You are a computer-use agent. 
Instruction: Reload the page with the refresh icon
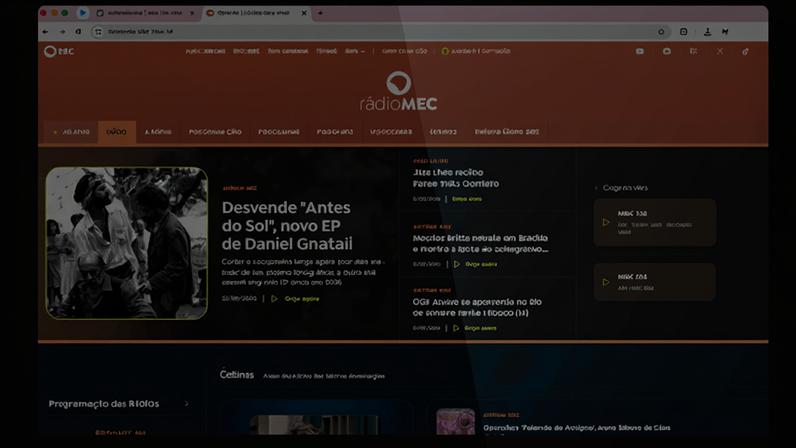(78, 31)
